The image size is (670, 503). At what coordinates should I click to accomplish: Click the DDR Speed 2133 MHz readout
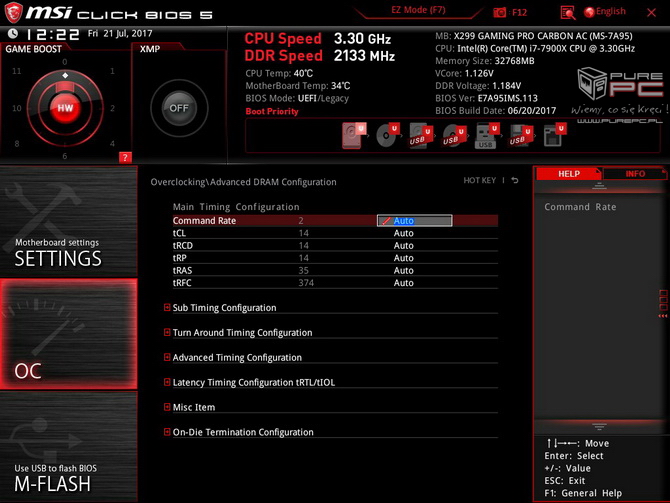(x=320, y=56)
